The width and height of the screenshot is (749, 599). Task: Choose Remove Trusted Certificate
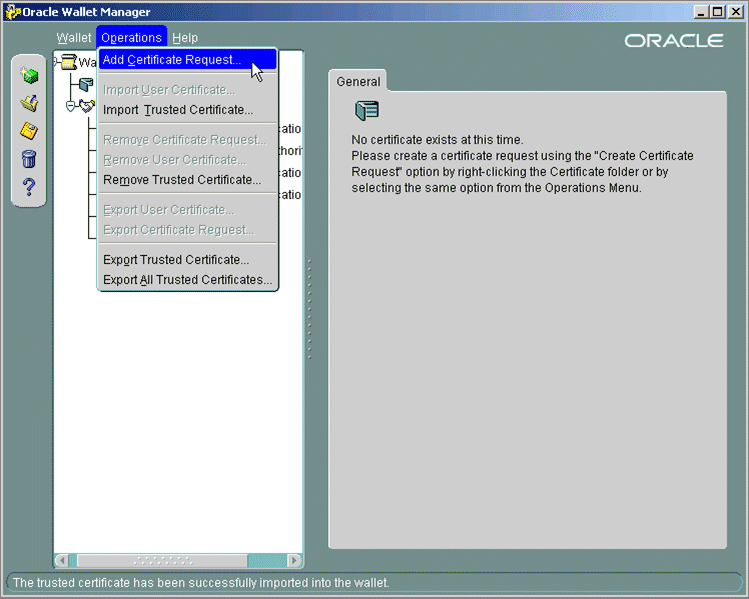[x=188, y=180]
